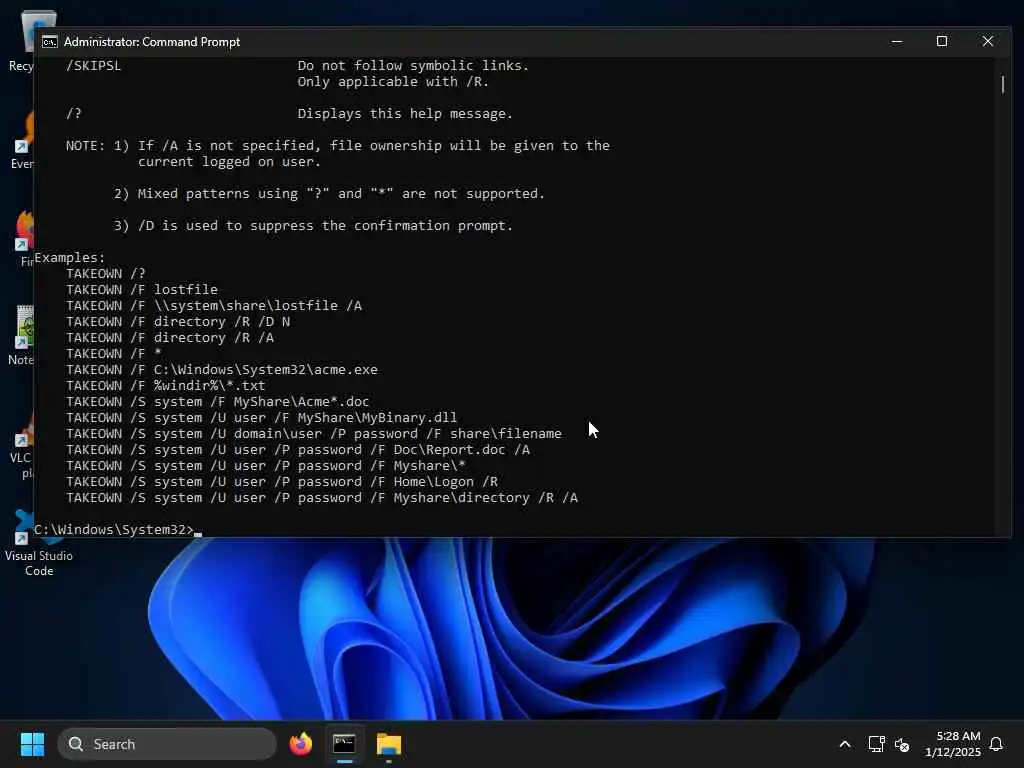Open File Explorer from the taskbar
Image resolution: width=1024 pixels, height=768 pixels.
pyautogui.click(x=389, y=744)
